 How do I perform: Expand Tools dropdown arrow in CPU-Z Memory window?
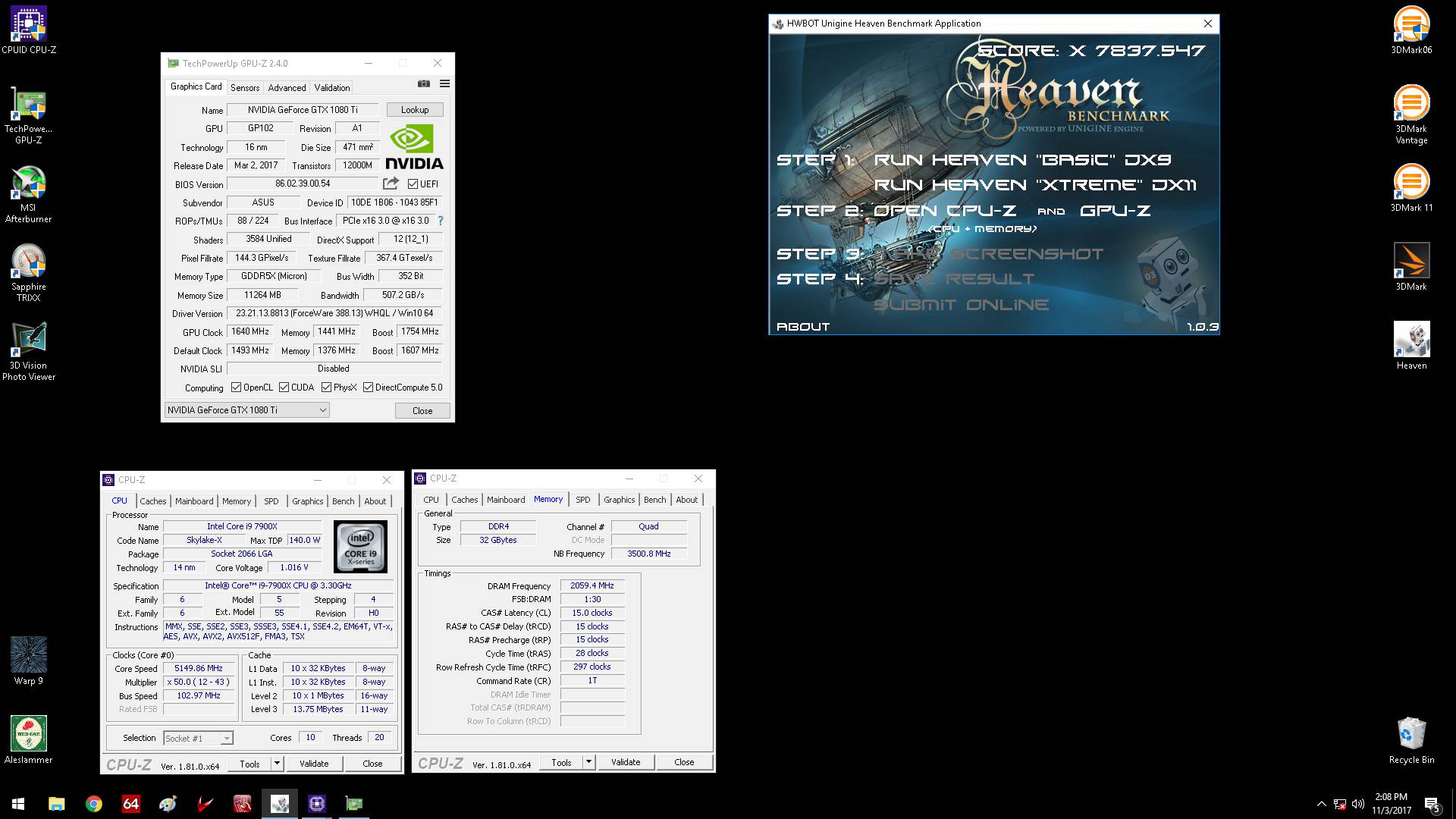588,762
